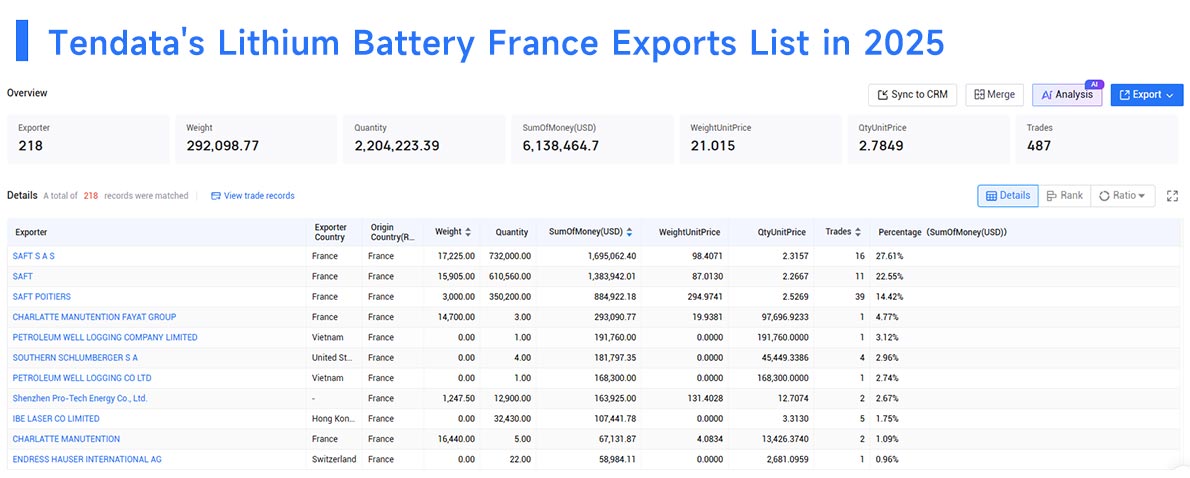
Task: Click the WeightUnitPrice column header
Action: pyautogui.click(x=689, y=232)
